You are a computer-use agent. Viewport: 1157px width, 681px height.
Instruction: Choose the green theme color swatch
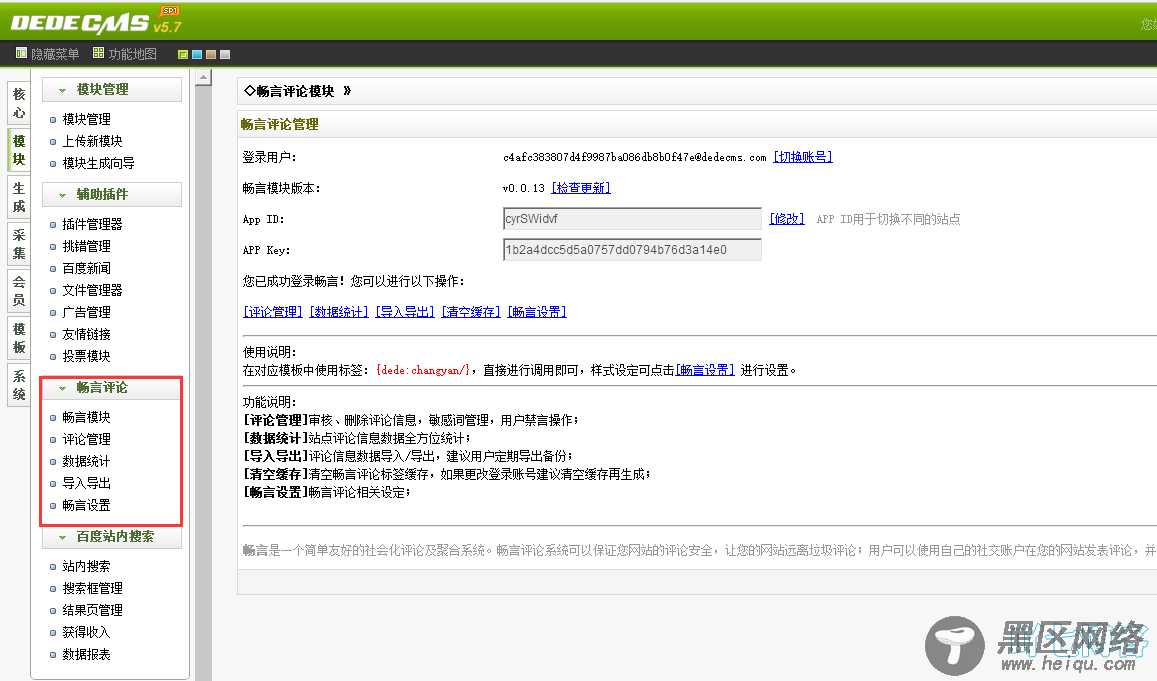(183, 55)
